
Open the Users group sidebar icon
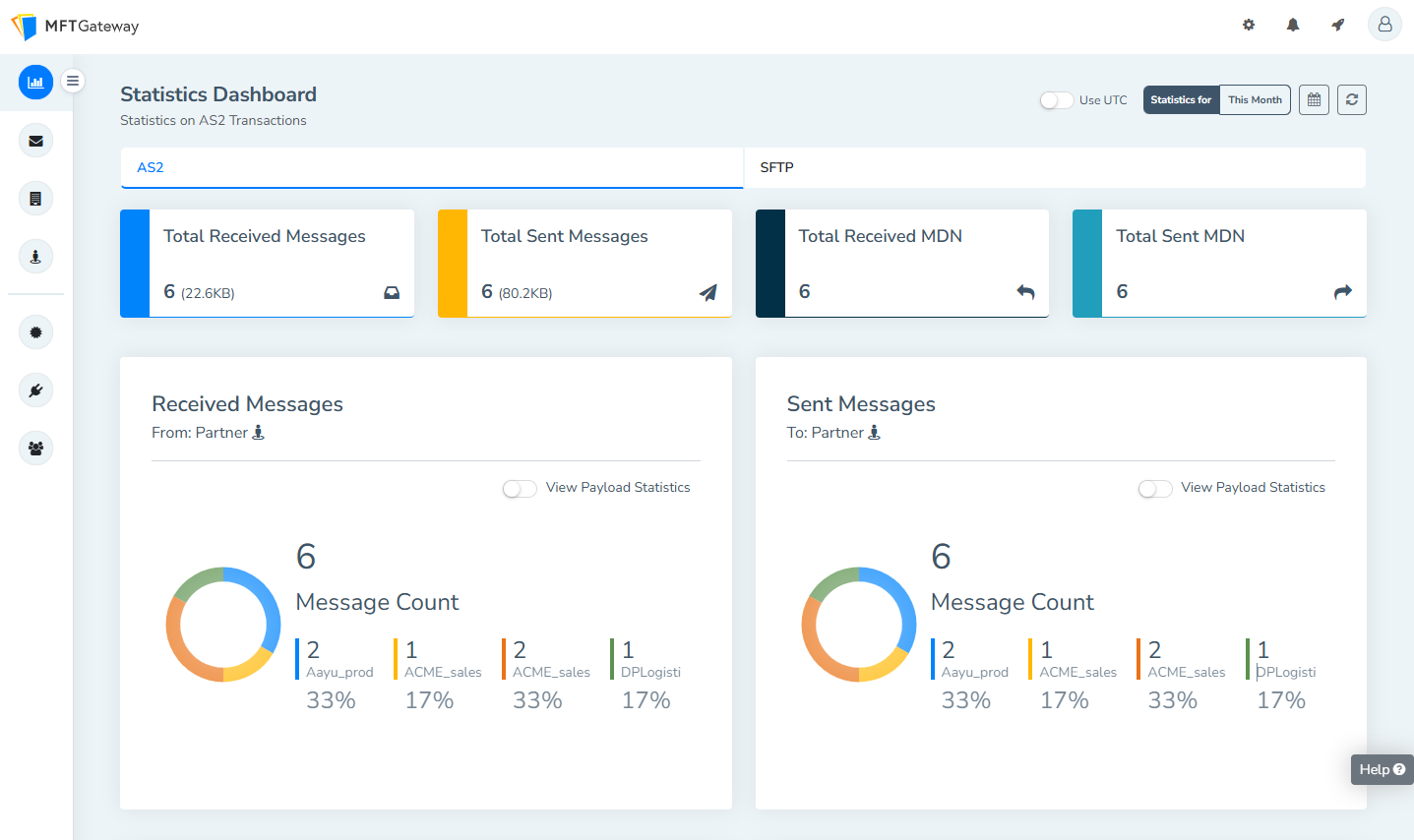(x=35, y=449)
